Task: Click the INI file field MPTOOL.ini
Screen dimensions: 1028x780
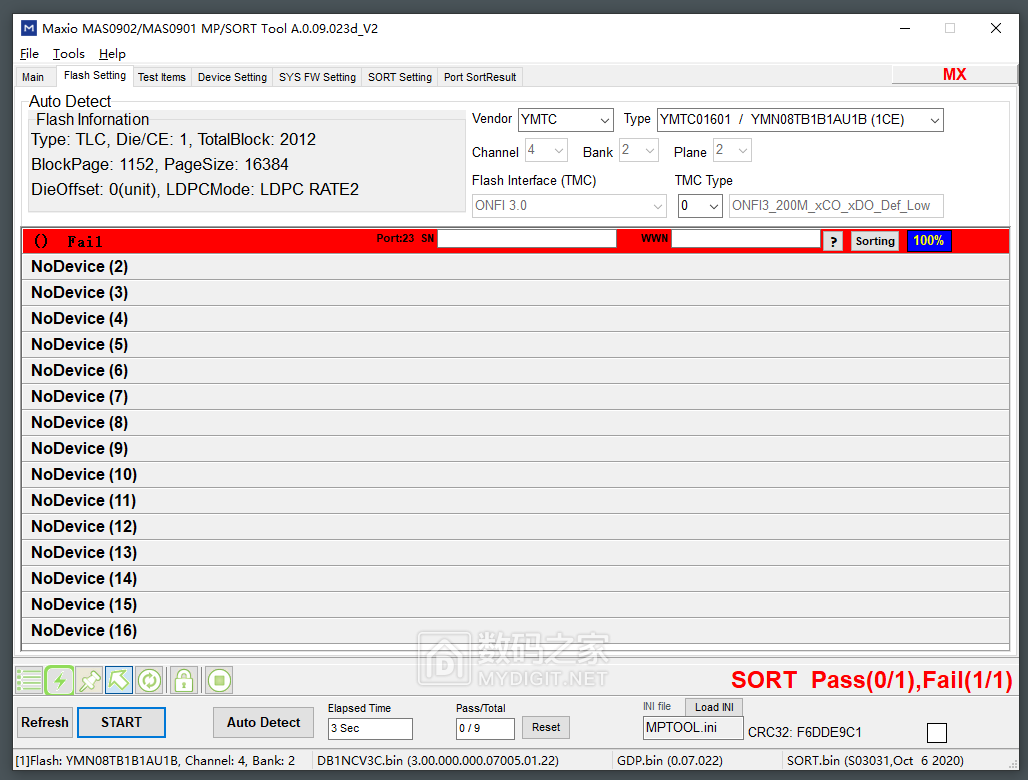Action: (x=693, y=728)
